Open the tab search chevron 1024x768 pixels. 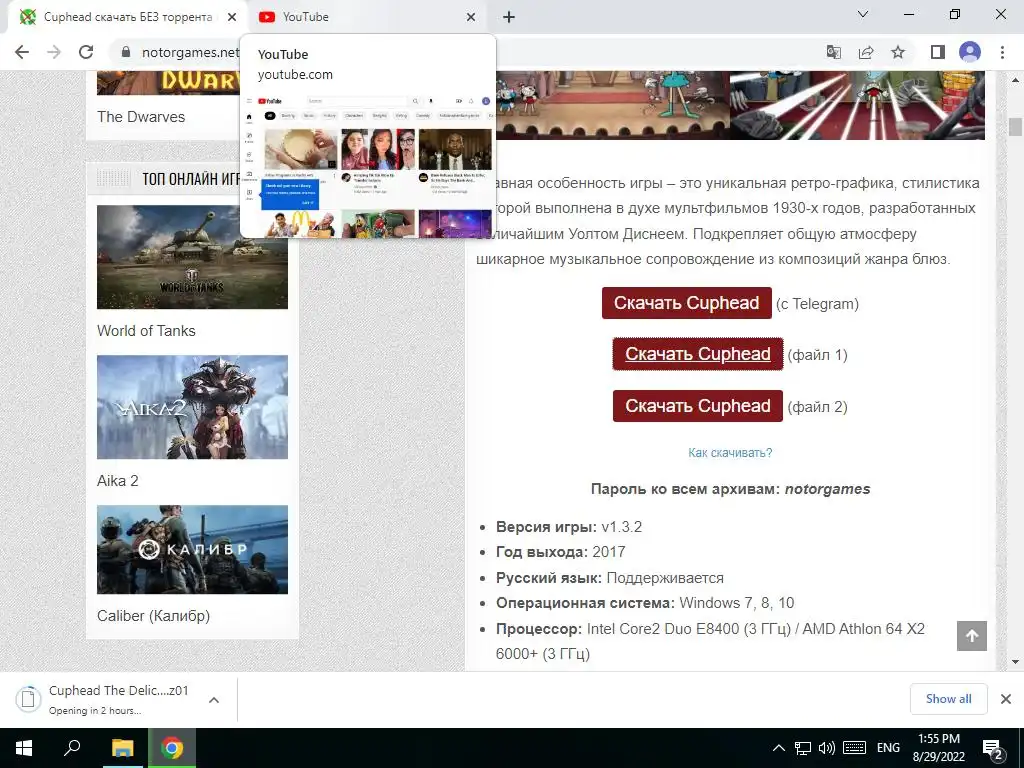863,14
